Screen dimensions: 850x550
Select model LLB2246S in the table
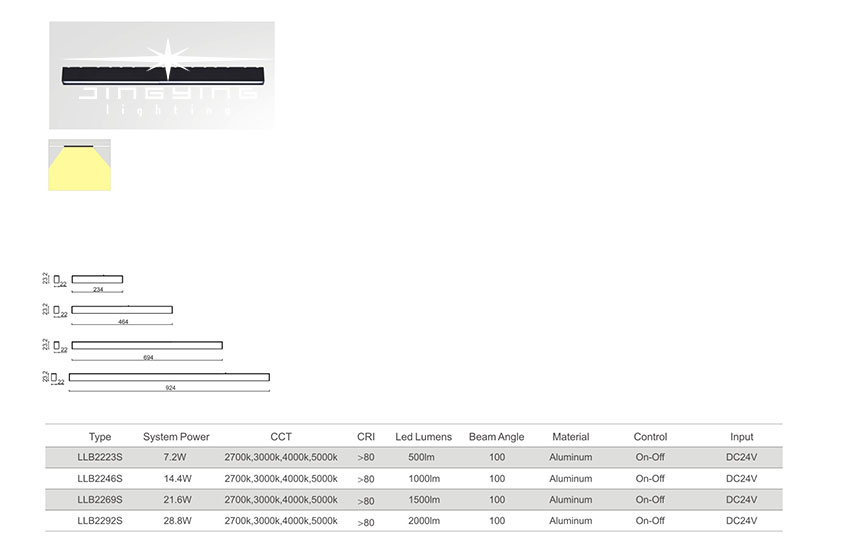(x=100, y=479)
